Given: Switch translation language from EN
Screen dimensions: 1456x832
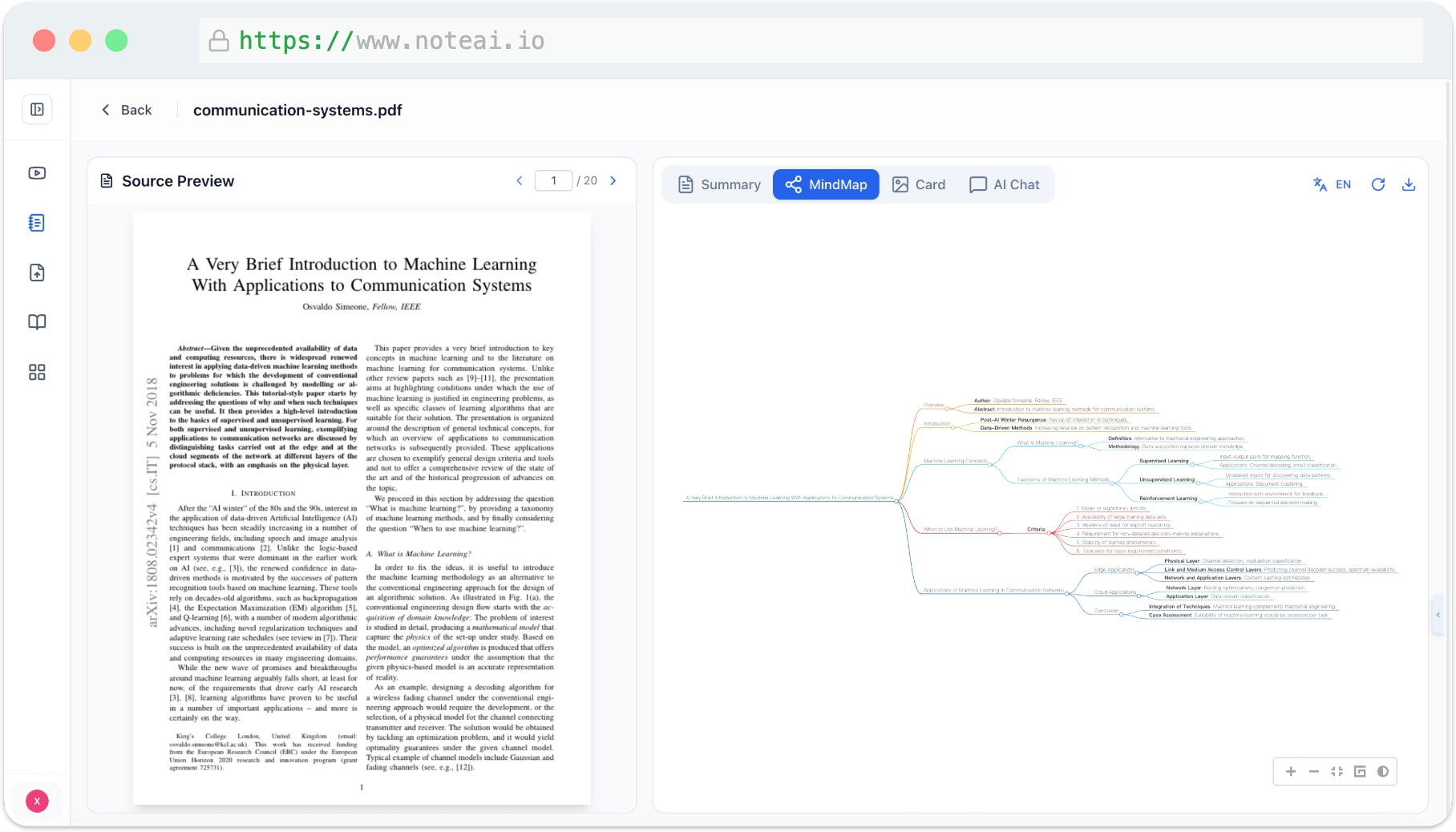Looking at the screenshot, I should (1331, 184).
